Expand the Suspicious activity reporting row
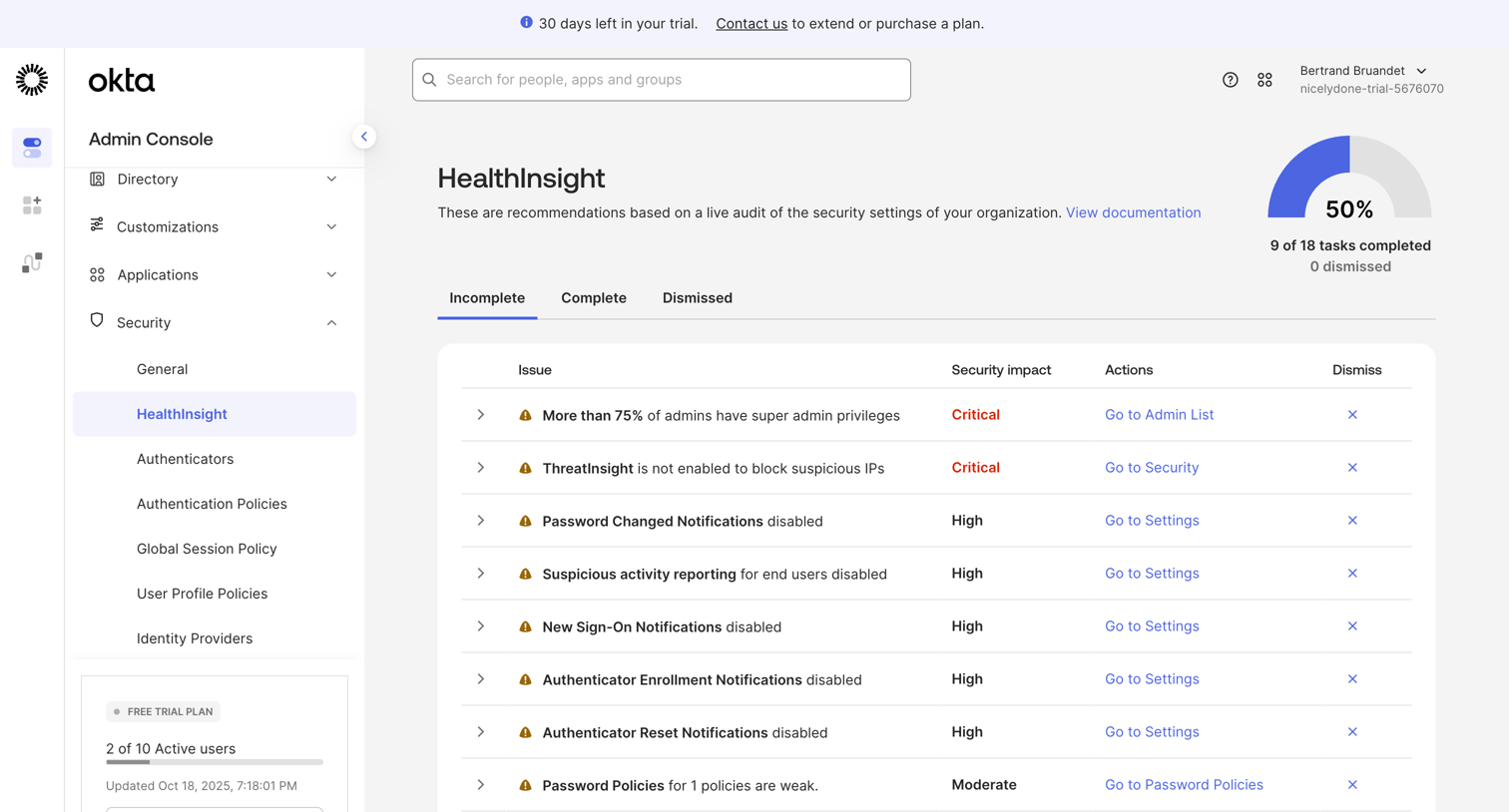This screenshot has width=1509, height=812. click(x=481, y=574)
